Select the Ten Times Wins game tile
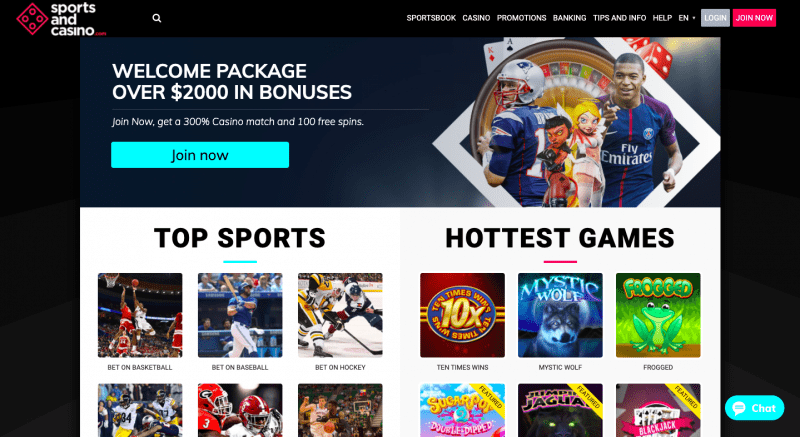The height and width of the screenshot is (437, 800). (462, 315)
